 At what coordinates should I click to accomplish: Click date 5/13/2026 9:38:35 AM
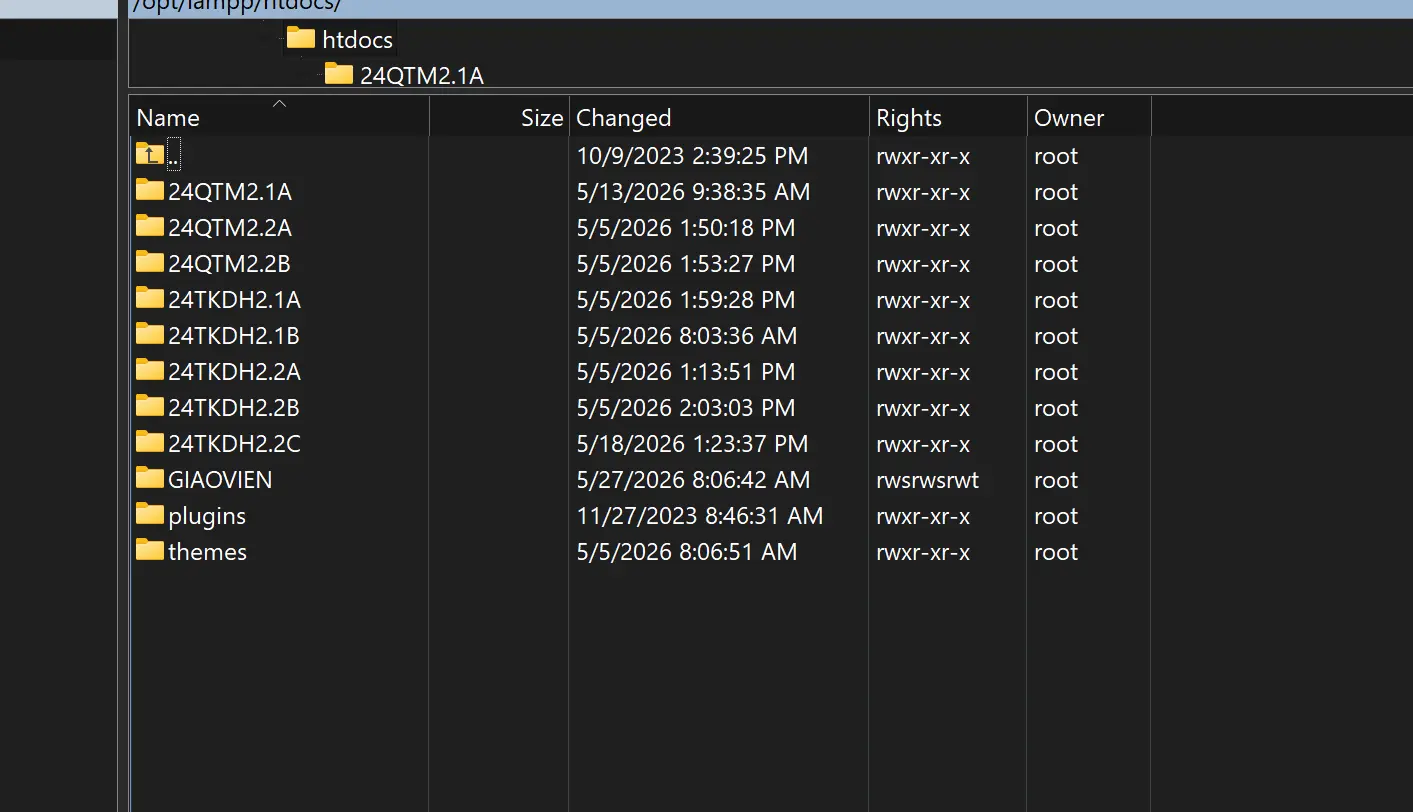[x=694, y=192]
